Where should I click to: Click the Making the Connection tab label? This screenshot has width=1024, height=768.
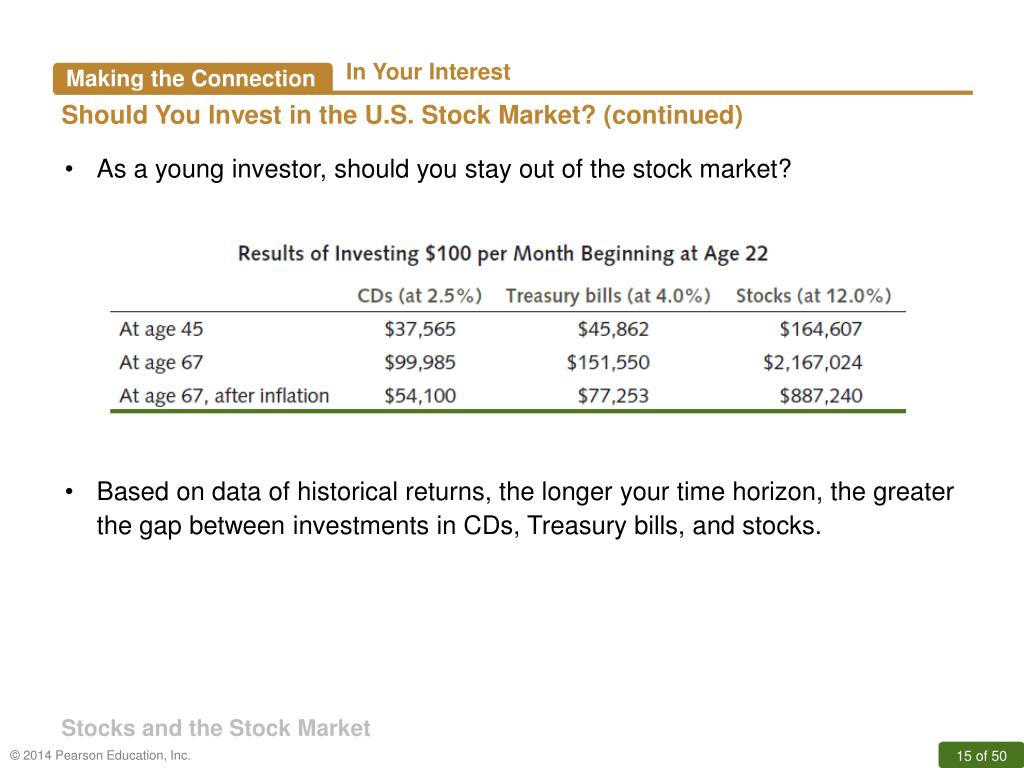(x=191, y=78)
